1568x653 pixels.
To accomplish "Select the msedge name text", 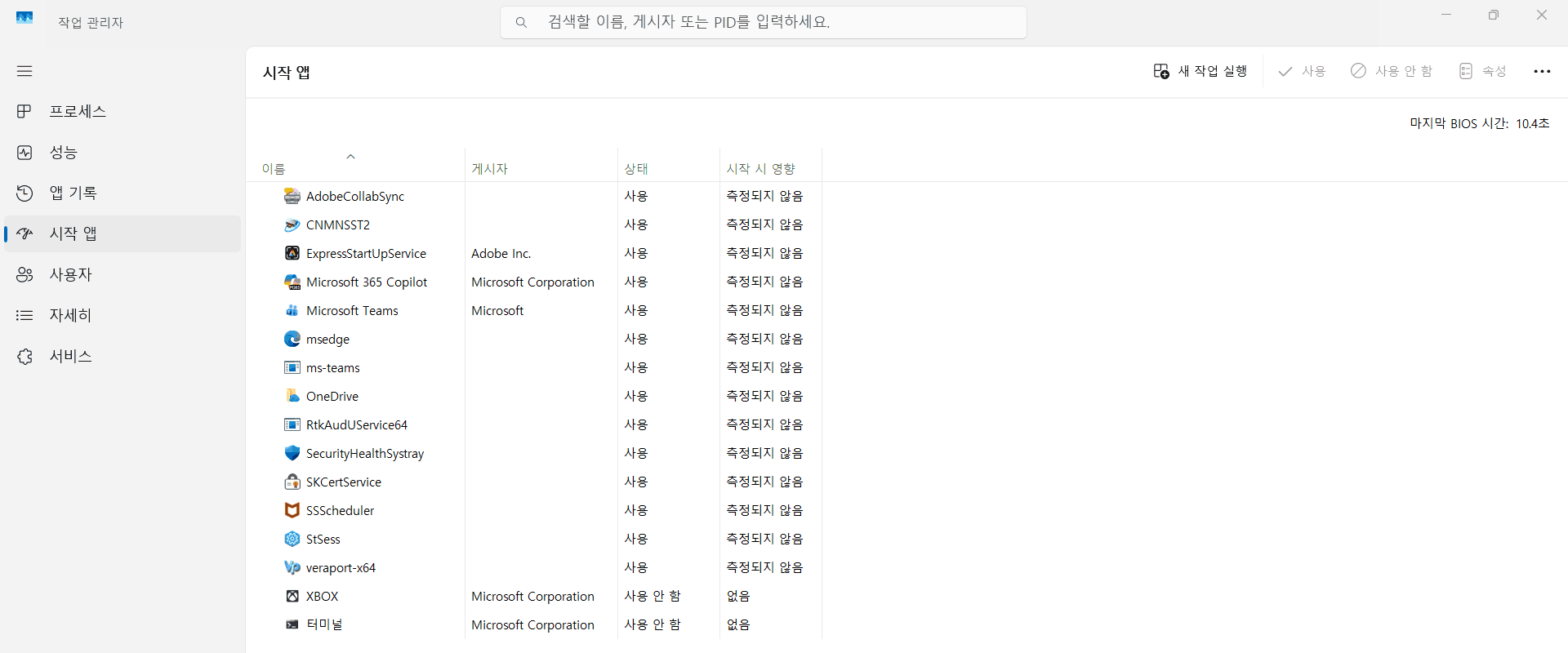I will click(327, 339).
